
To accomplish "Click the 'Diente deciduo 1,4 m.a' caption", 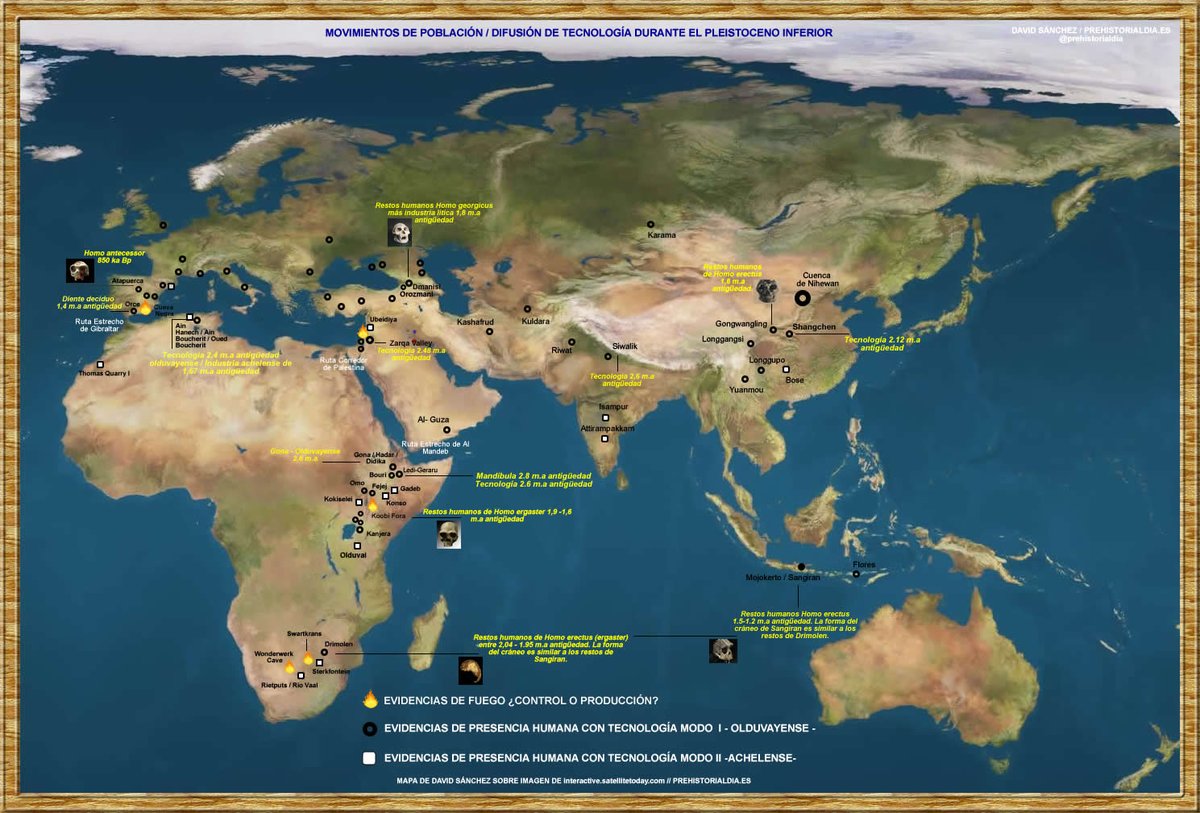I will point(91,301).
